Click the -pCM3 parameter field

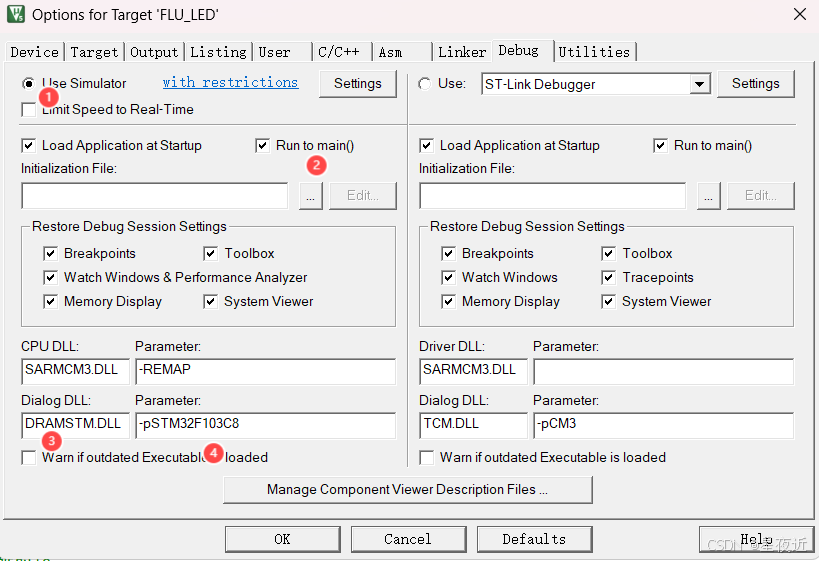(663, 425)
